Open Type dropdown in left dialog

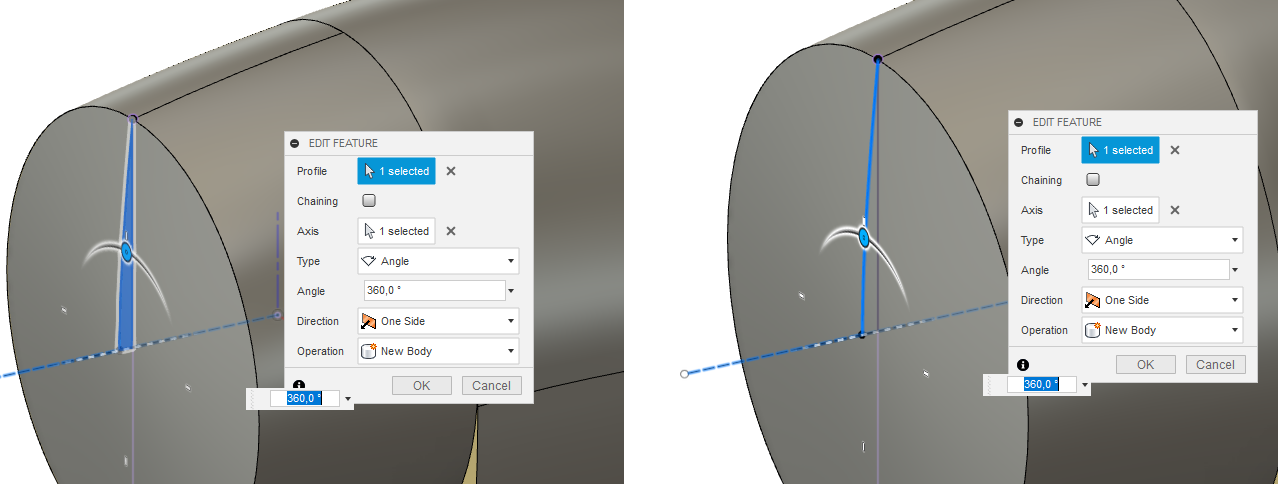pos(438,261)
